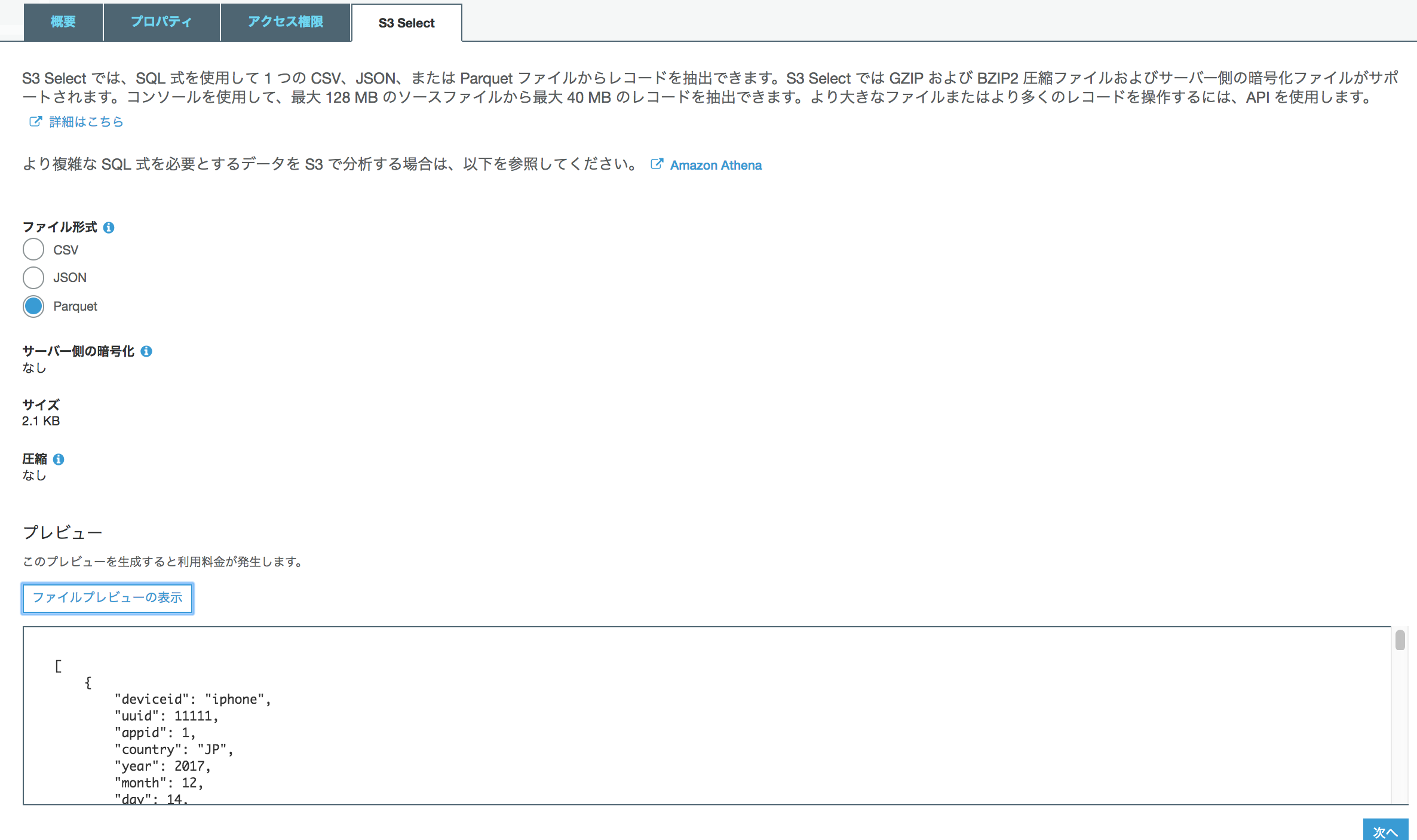Click the Amazon Athena link
Screen dimensions: 1417x840
716,164
